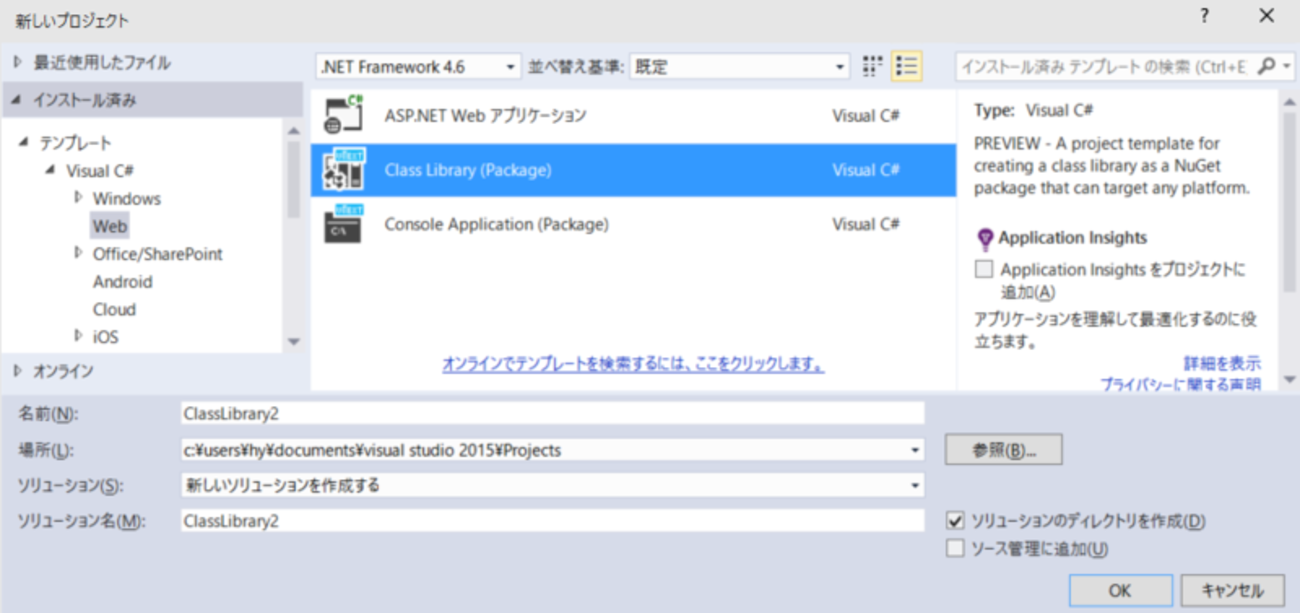Collapse the テンプレート tree node

click(24, 143)
